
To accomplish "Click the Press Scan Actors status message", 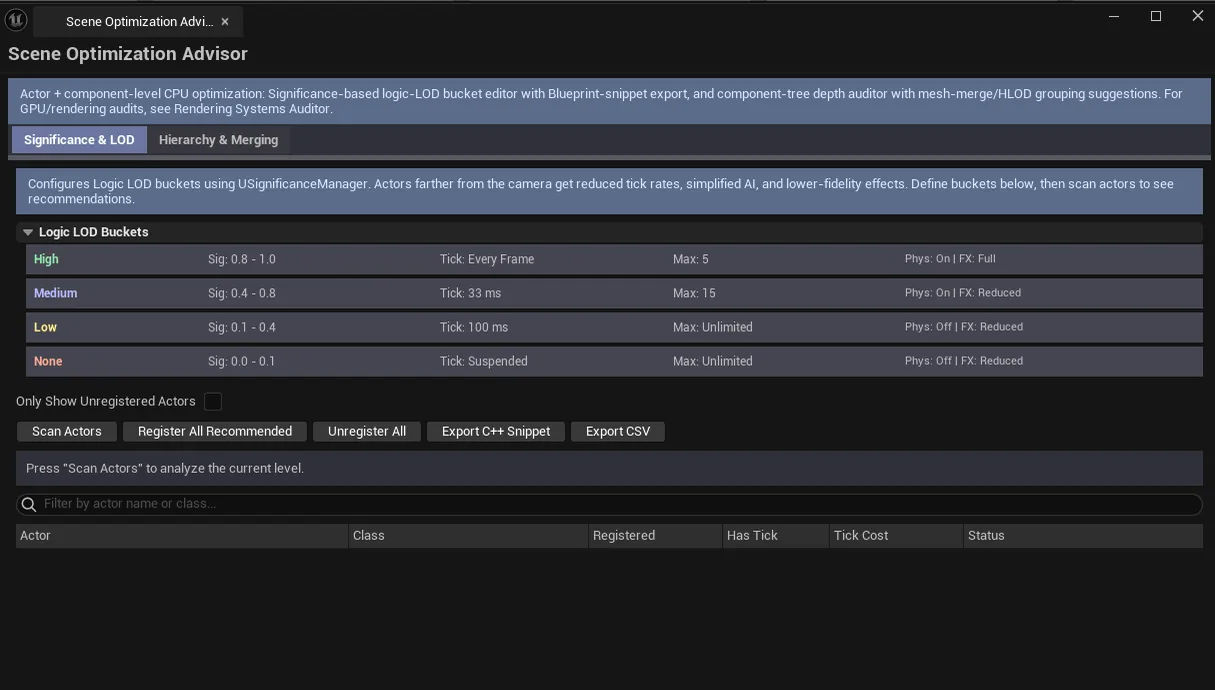I will pyautogui.click(x=165, y=468).
